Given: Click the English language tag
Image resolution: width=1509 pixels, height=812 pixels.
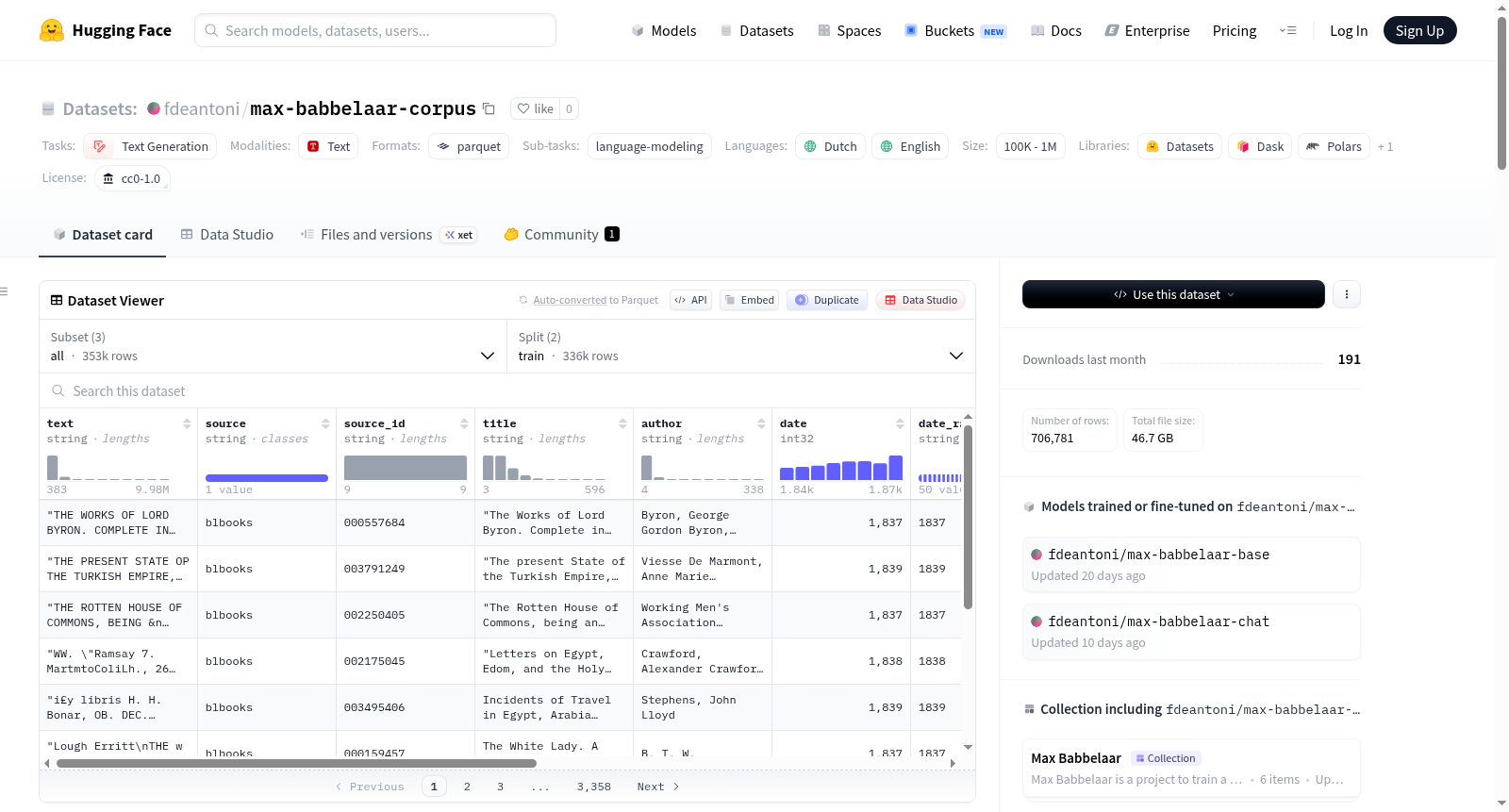Looking at the screenshot, I should (910, 146).
